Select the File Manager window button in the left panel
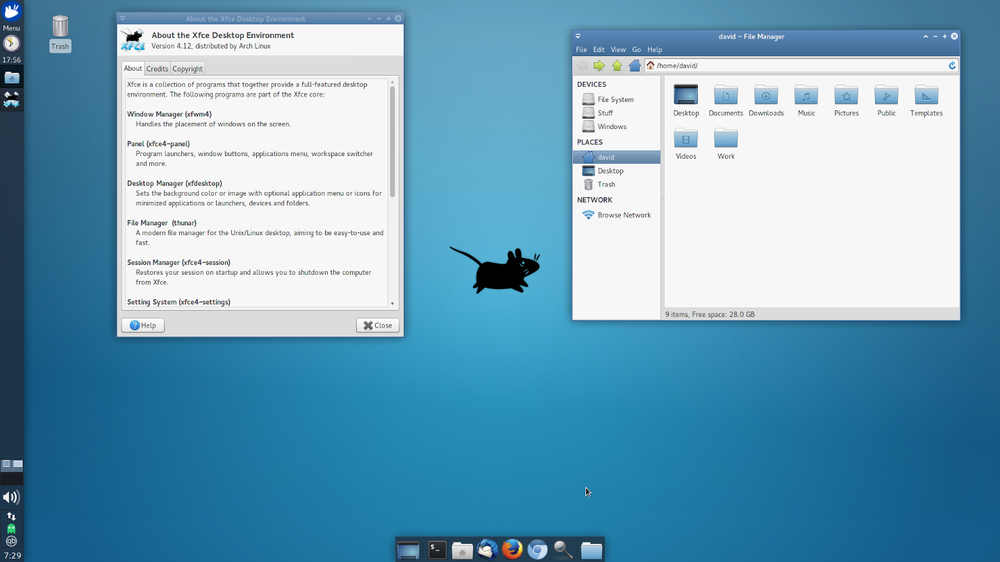This screenshot has width=1000, height=562. coord(11,78)
